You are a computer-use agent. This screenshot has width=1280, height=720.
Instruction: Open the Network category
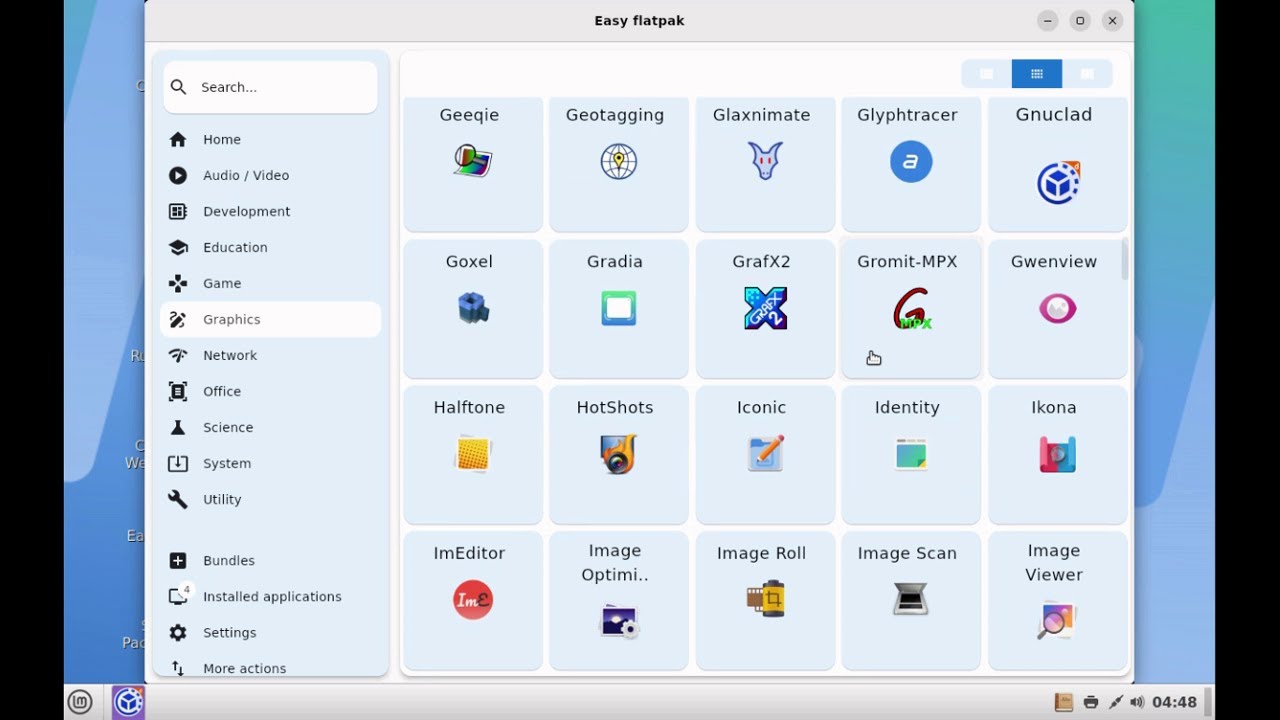270,355
